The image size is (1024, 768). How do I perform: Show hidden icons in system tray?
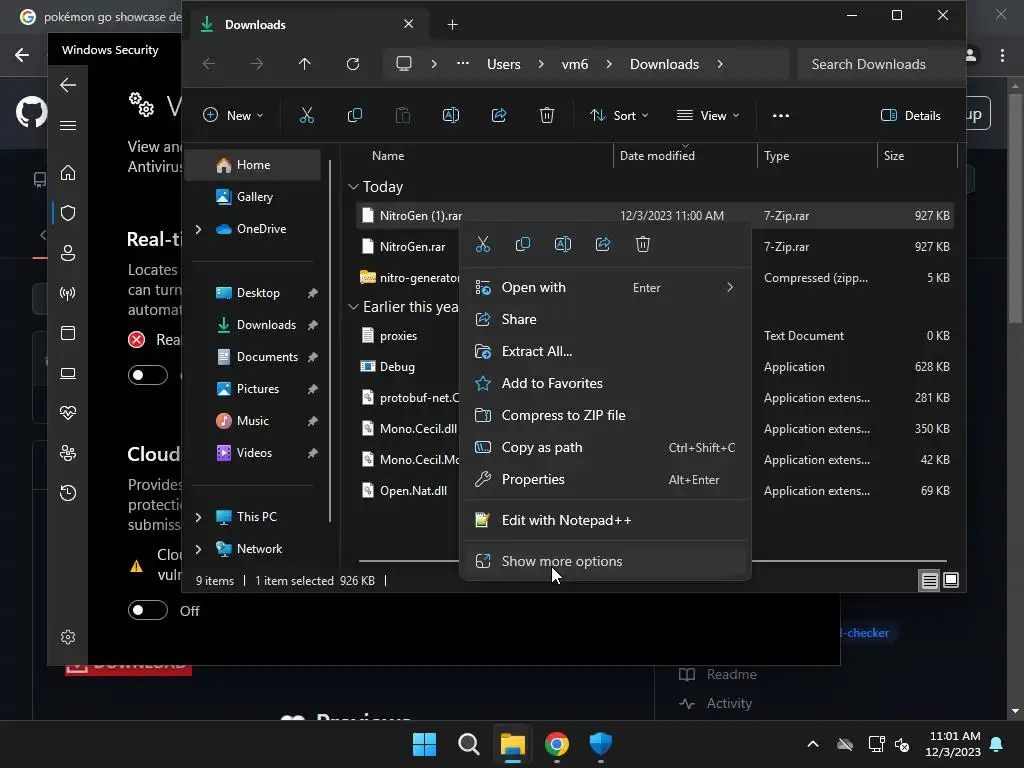[x=812, y=744]
